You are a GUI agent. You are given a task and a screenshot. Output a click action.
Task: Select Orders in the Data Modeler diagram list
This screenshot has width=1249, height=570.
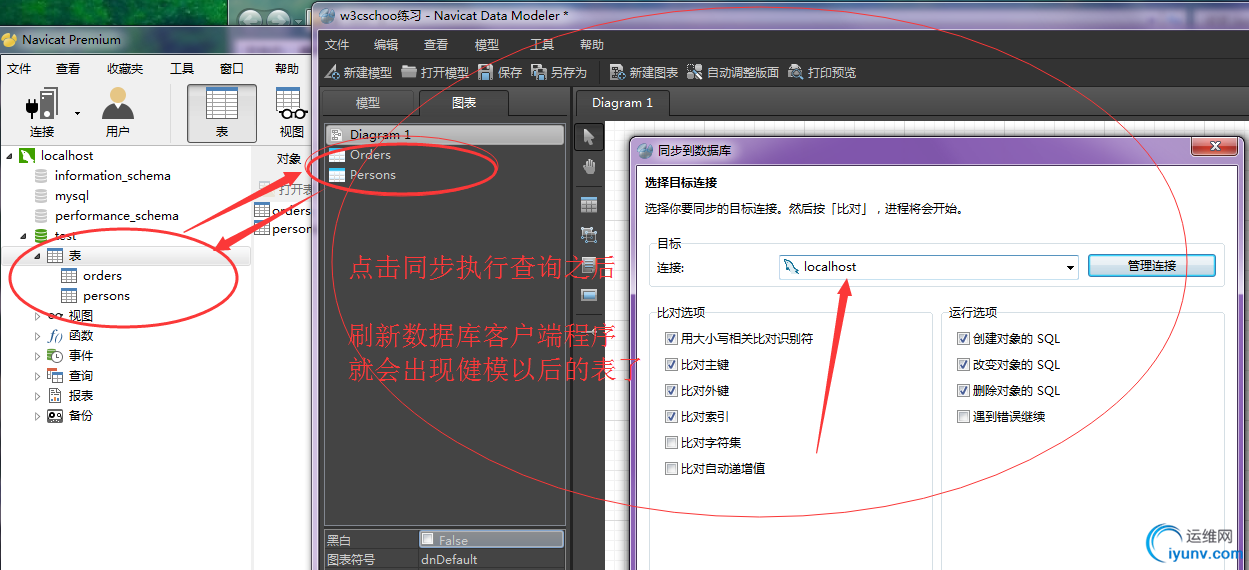(x=370, y=155)
